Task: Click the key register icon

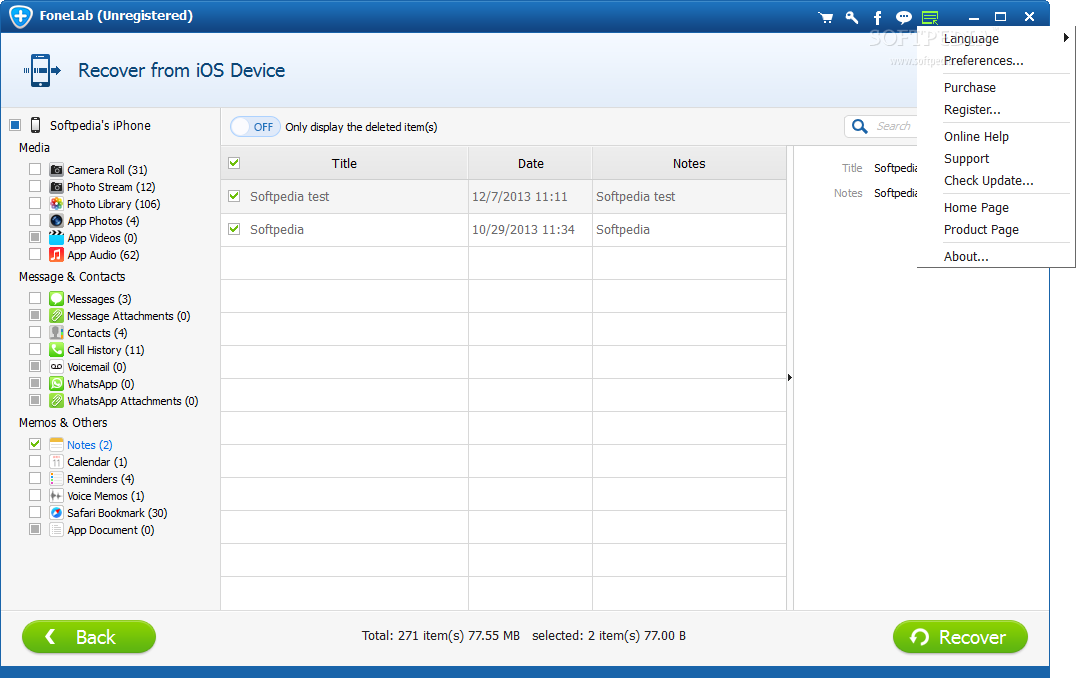Action: 852,17
